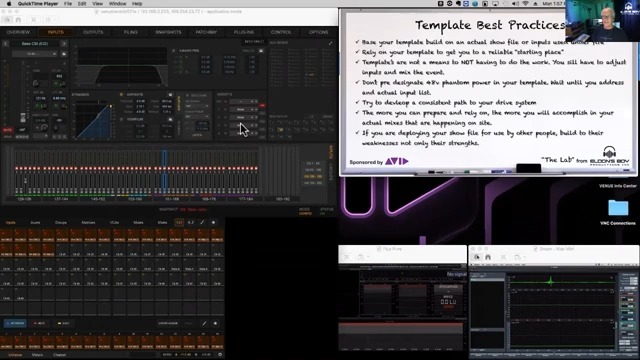Expand the side-chain Key Source dropdown

tap(197, 106)
